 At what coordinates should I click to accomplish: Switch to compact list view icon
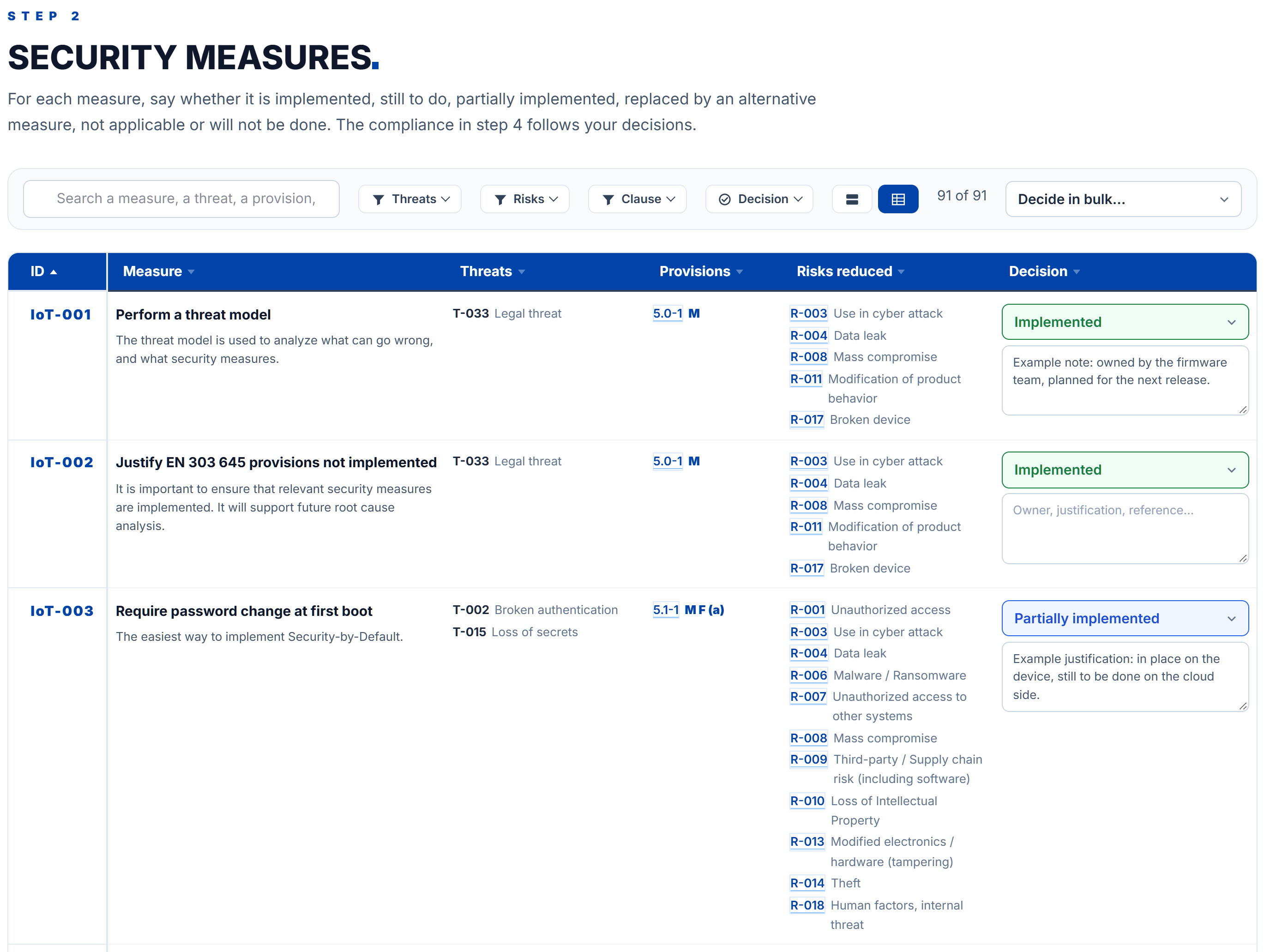coord(851,199)
